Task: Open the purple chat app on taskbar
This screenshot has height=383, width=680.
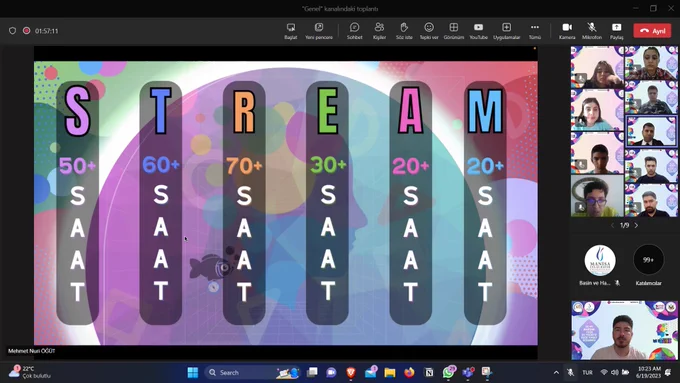Action: [x=331, y=372]
